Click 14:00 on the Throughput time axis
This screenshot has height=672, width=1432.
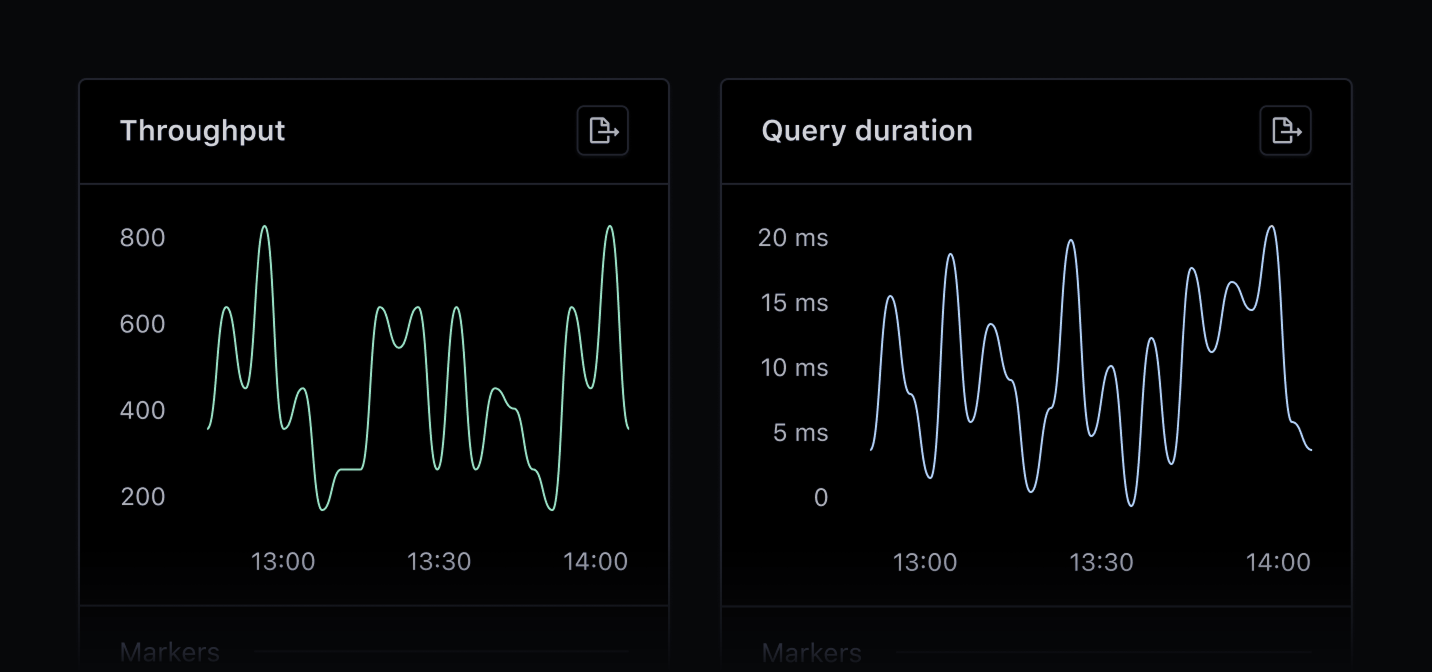(595, 561)
